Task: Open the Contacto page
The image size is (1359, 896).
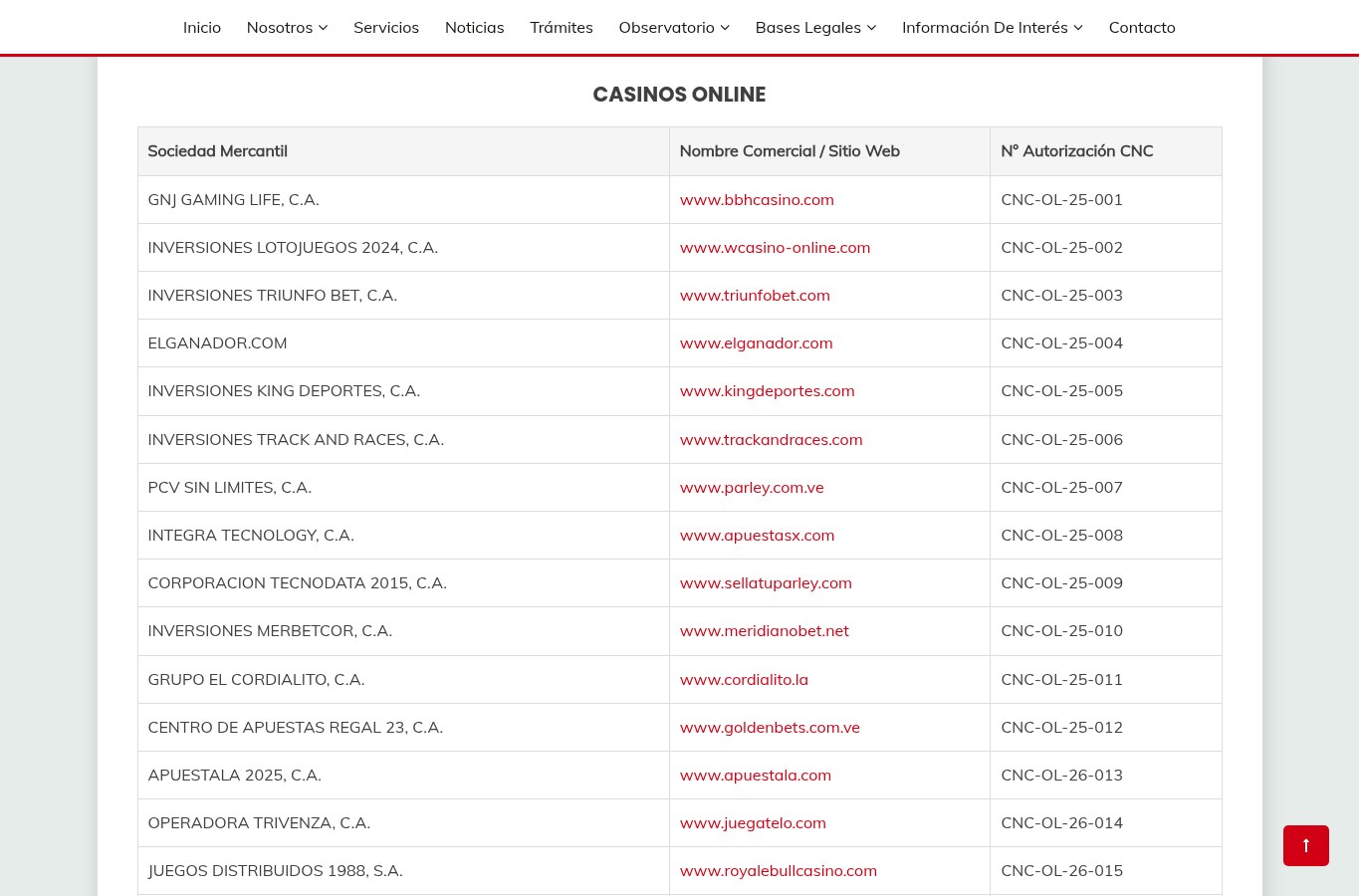Action: pos(1142,27)
